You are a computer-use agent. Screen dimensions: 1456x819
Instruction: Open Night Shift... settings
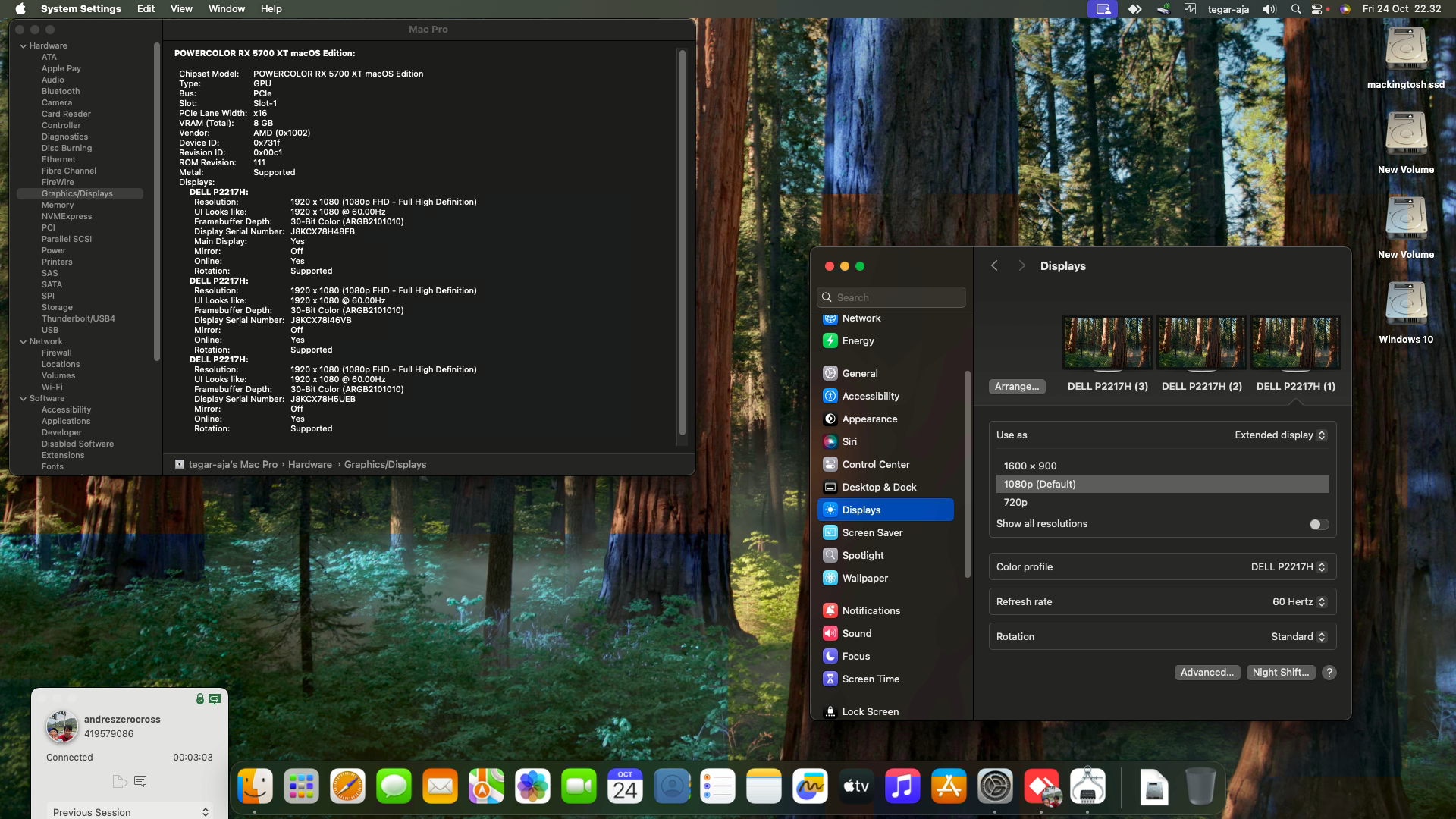tap(1281, 673)
